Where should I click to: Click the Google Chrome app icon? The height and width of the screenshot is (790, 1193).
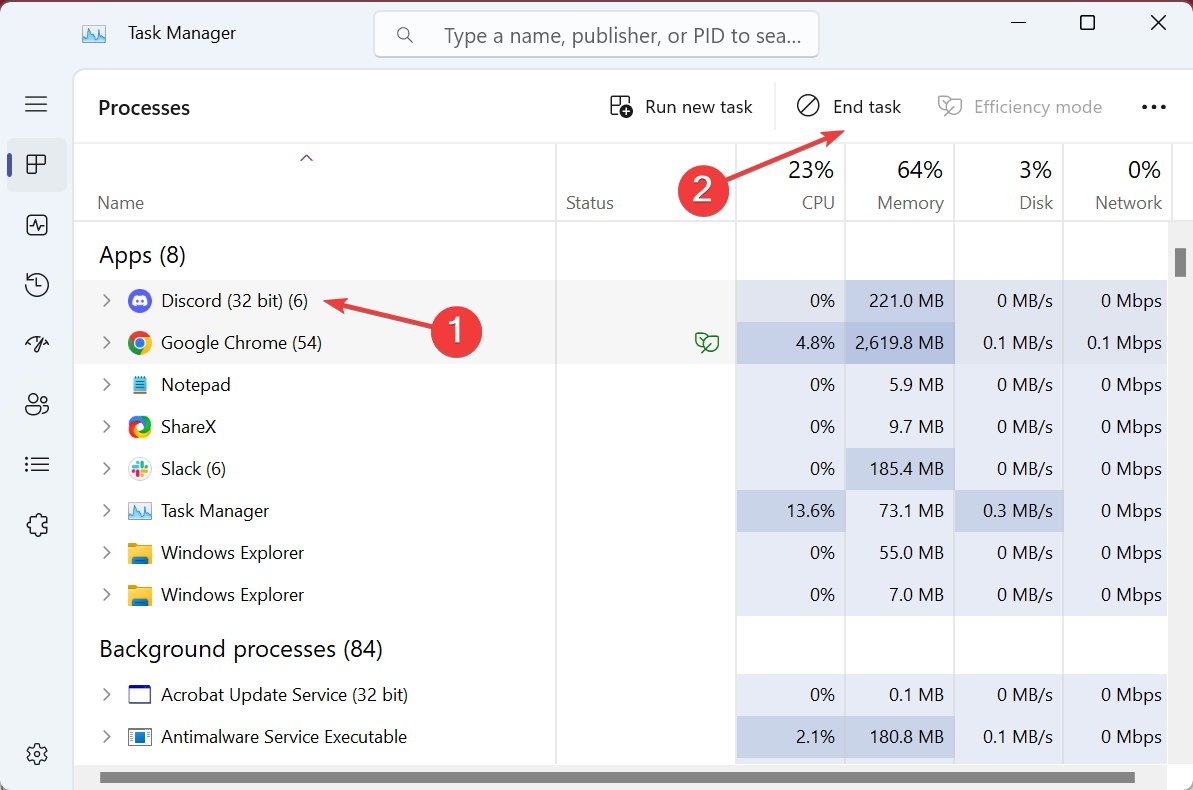click(139, 343)
